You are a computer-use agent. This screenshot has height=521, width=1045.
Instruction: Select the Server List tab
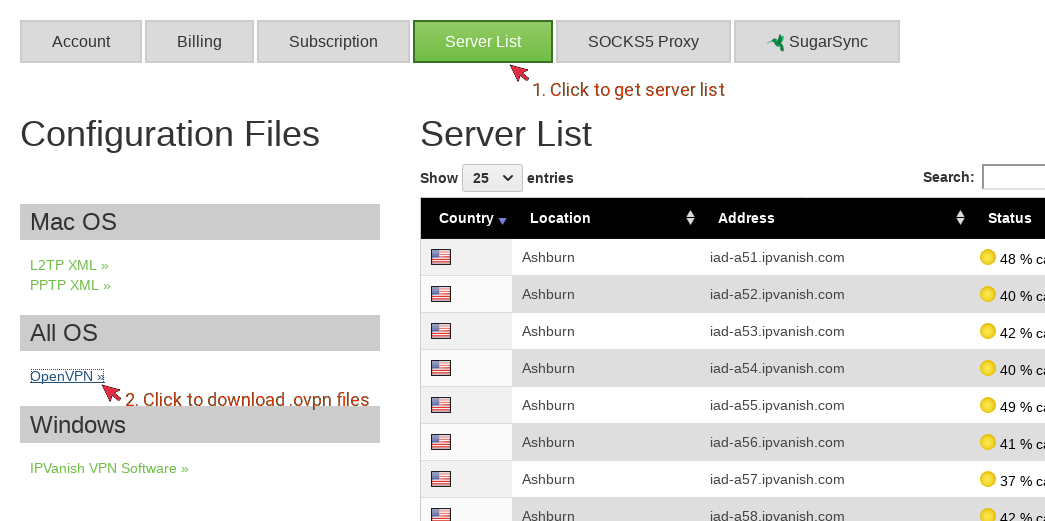click(x=483, y=42)
